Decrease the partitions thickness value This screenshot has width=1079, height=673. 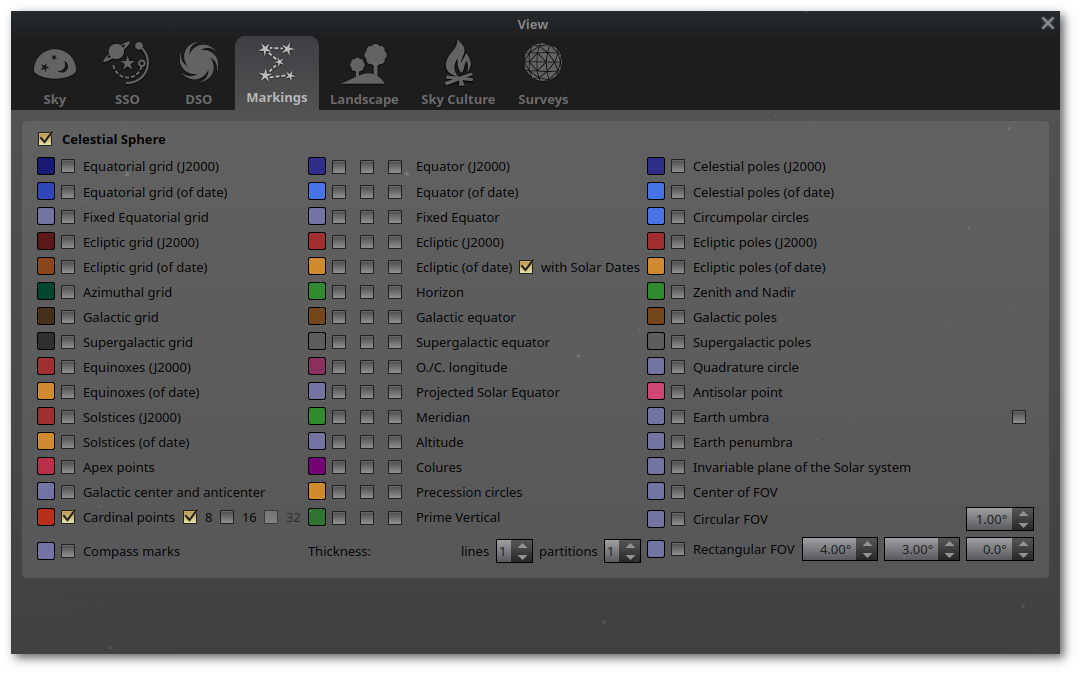click(x=631, y=557)
